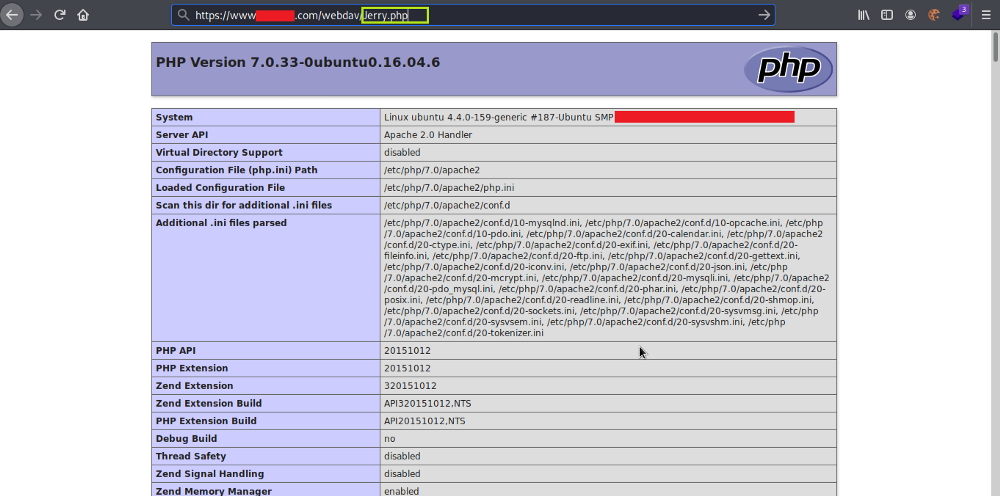Open the Library bookmarks icon

864,15
